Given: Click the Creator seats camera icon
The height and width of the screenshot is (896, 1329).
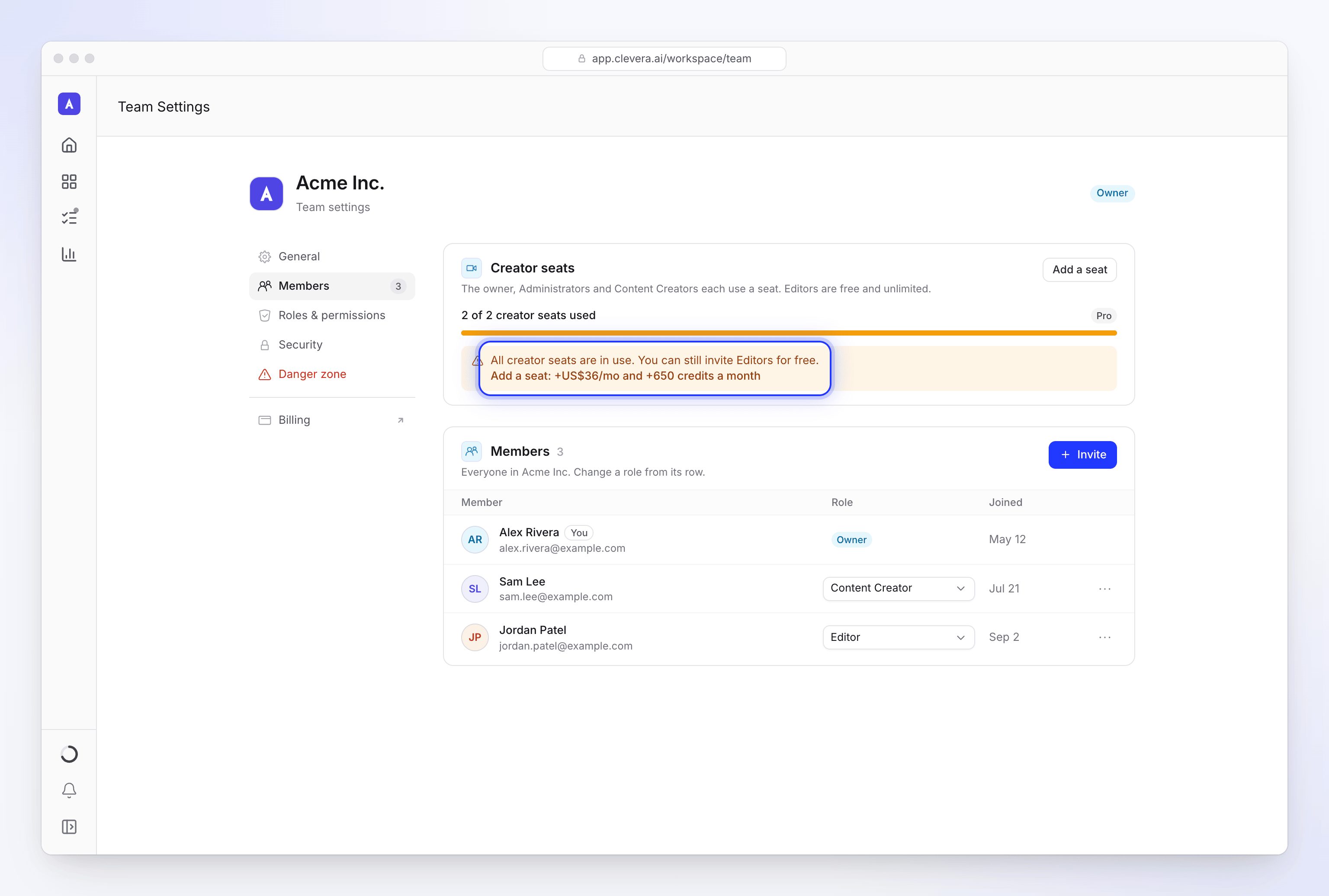Looking at the screenshot, I should pos(472,268).
